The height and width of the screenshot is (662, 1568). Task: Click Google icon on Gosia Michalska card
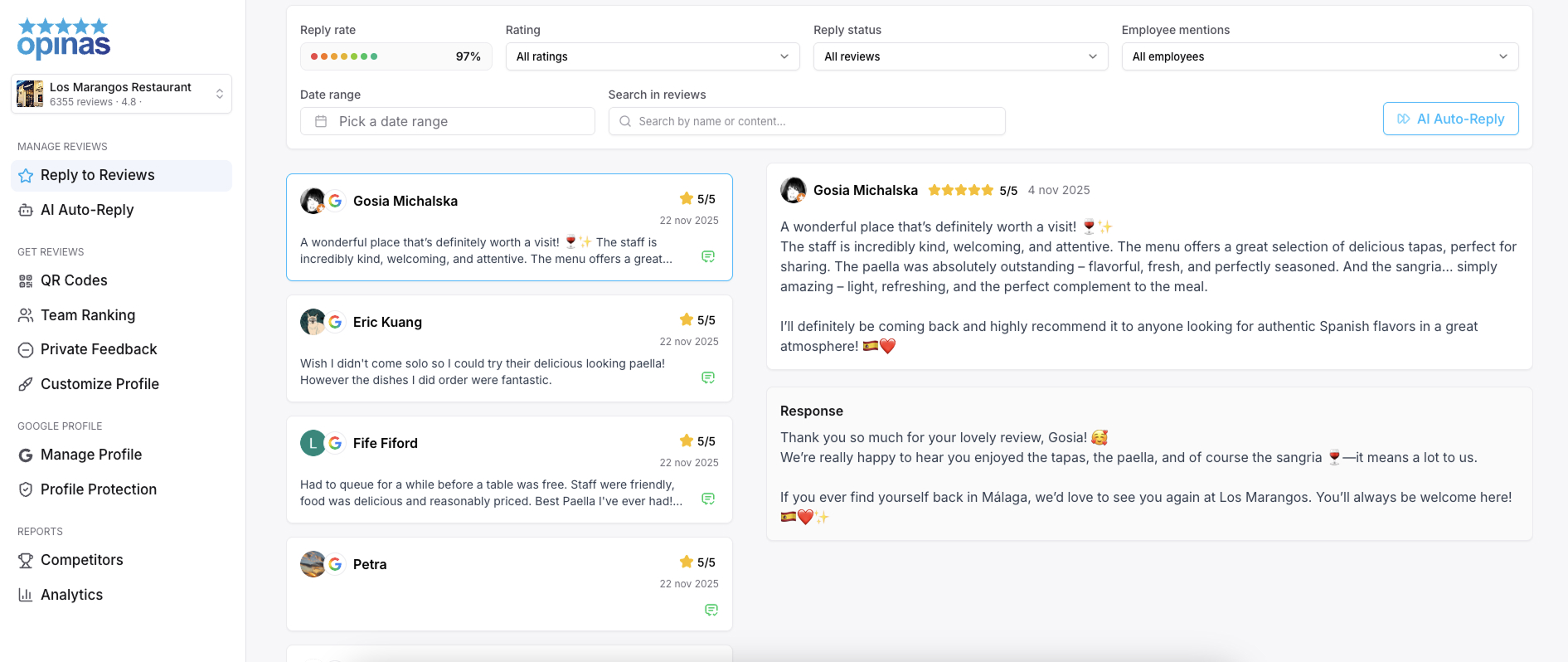[x=335, y=201]
